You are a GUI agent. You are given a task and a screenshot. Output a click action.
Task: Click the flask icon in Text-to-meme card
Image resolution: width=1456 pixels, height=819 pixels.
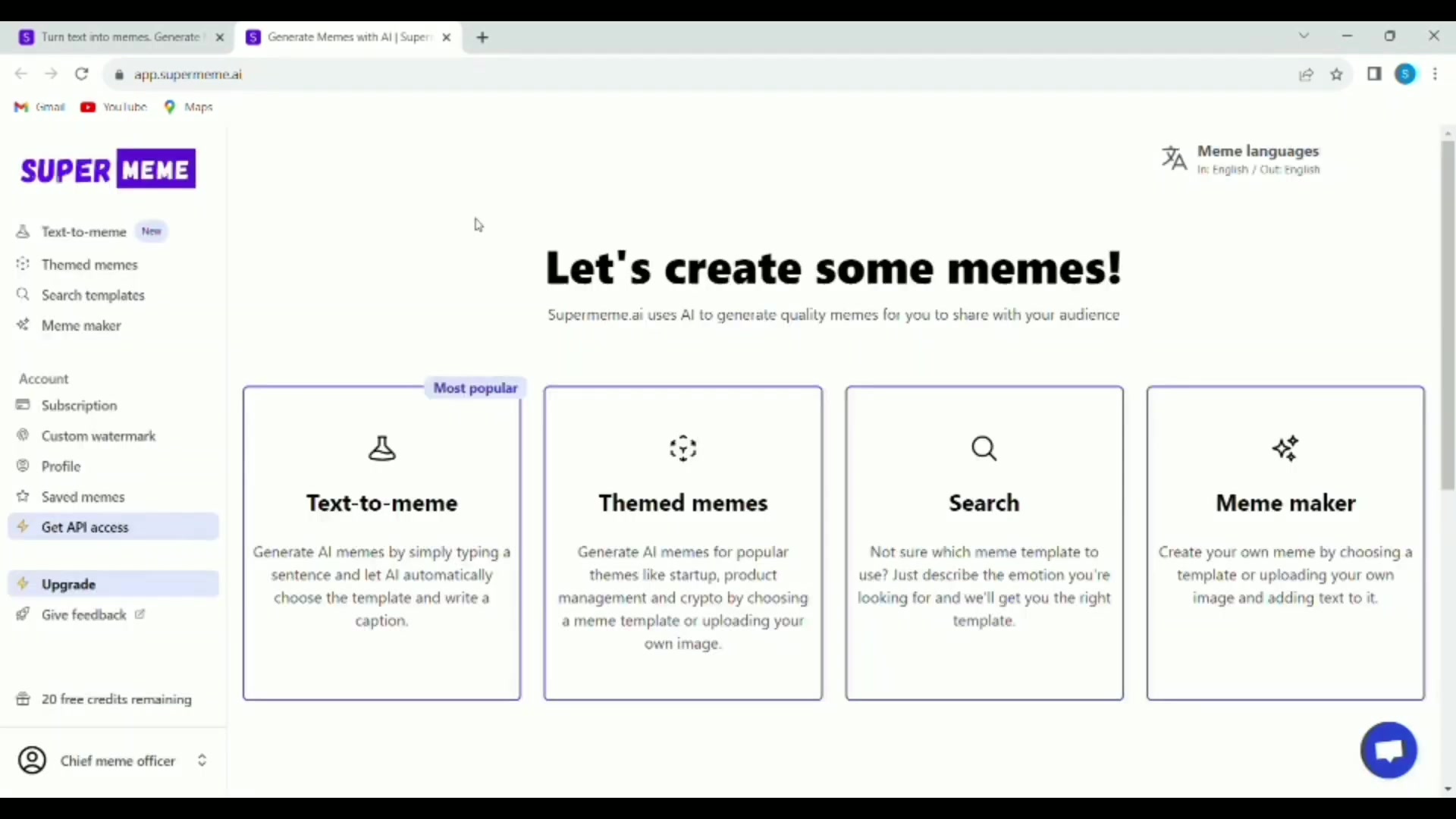pyautogui.click(x=382, y=448)
